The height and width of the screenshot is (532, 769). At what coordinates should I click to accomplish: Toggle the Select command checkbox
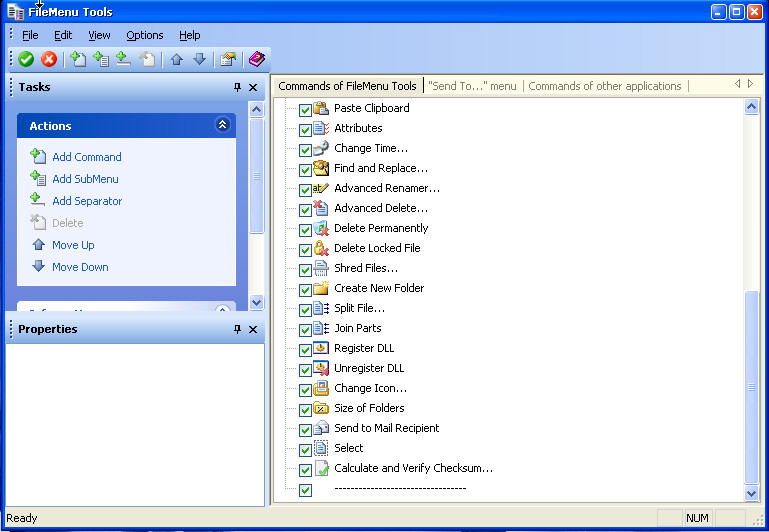point(305,450)
